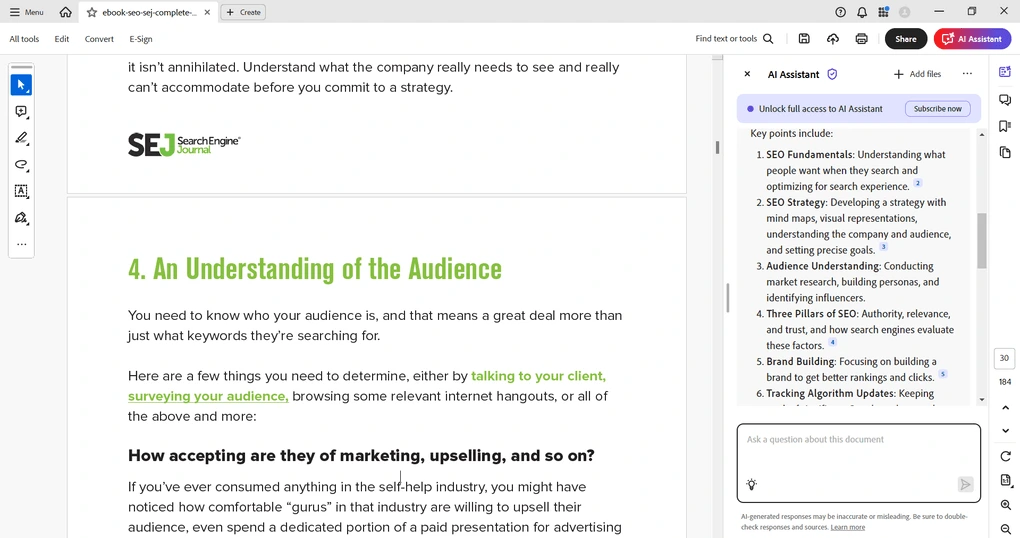1020x538 pixels.
Task: Click the print icon
Action: pos(861,39)
